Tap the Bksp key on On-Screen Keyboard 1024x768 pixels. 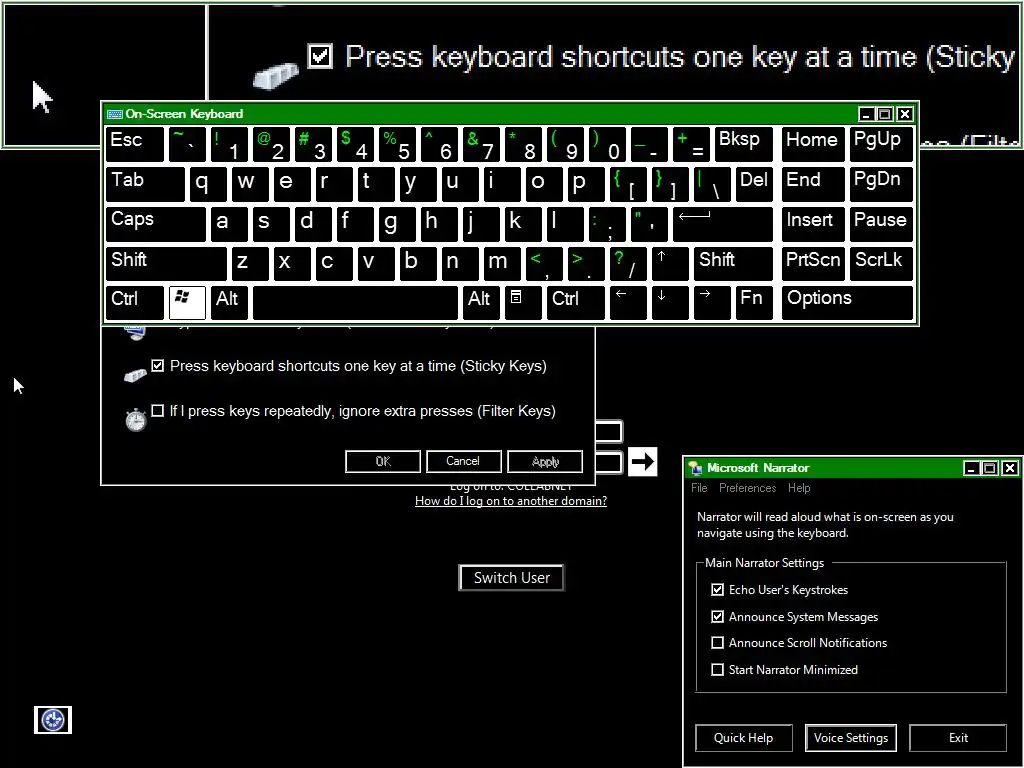(744, 144)
